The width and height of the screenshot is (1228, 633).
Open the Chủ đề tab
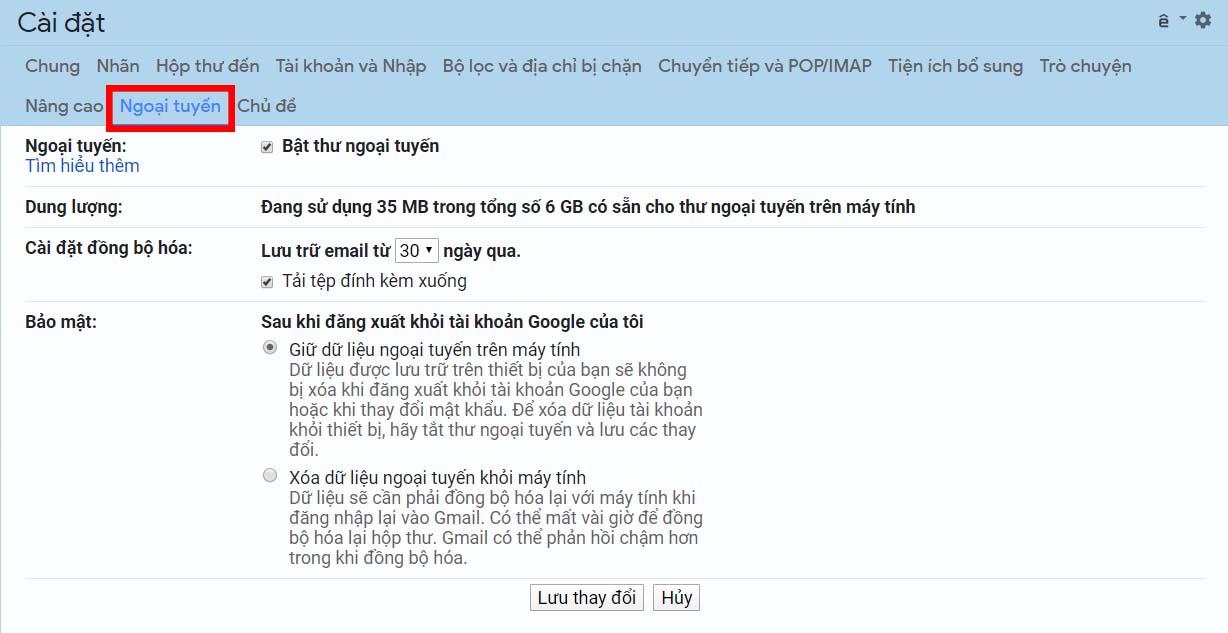(x=267, y=106)
